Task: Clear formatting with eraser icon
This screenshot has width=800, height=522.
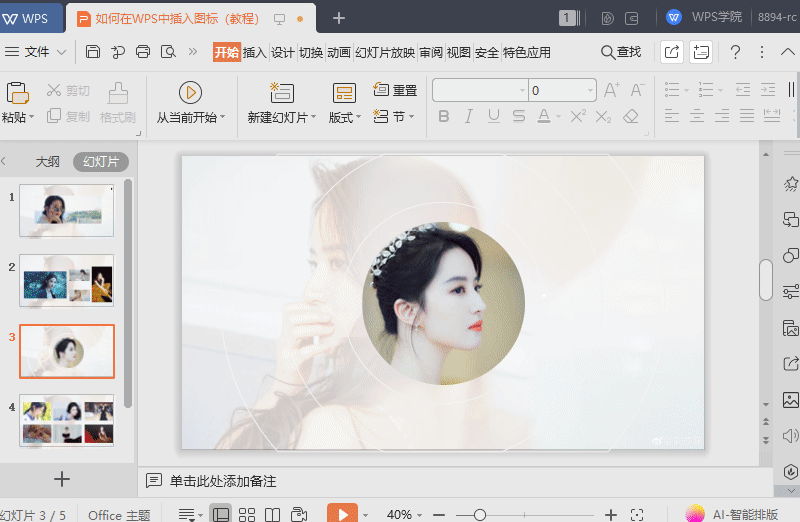Action: [x=631, y=116]
